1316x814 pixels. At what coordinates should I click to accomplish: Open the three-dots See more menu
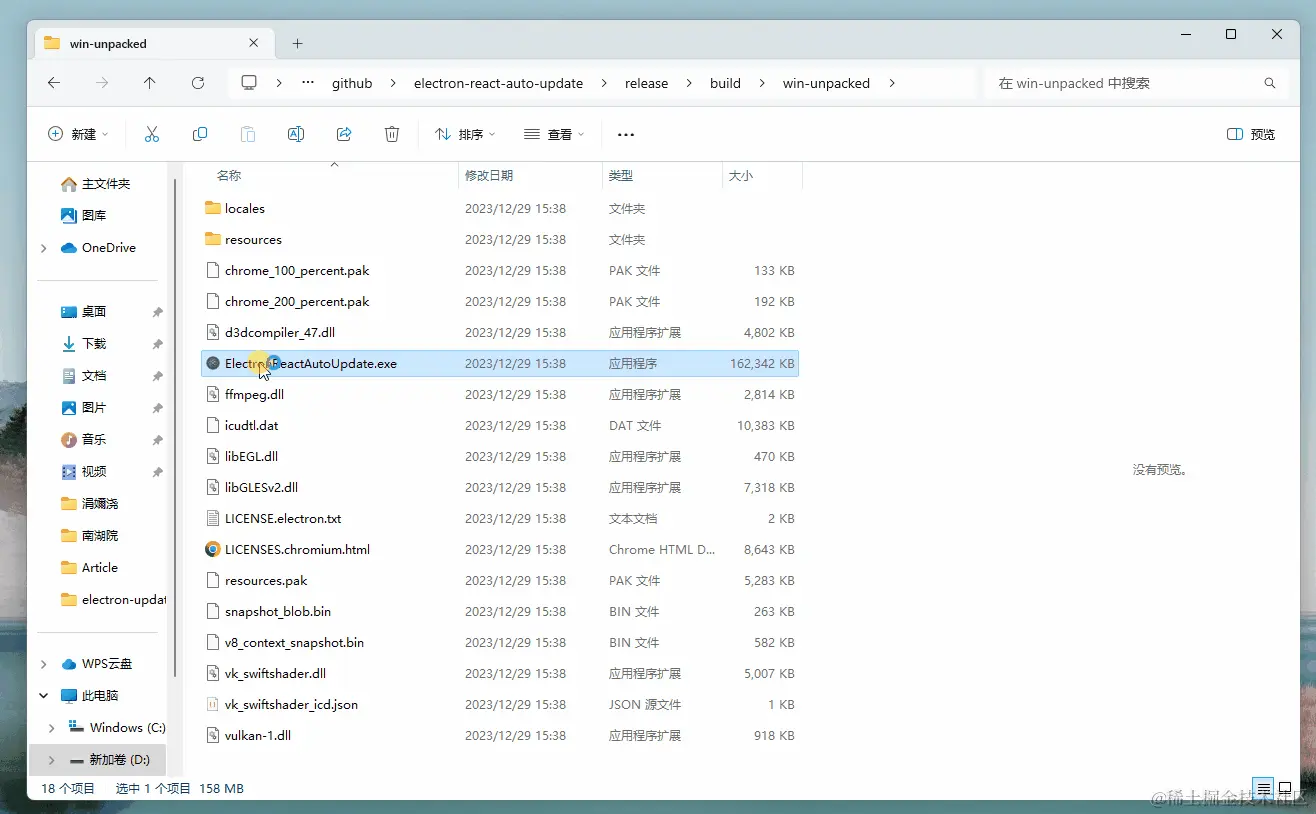pos(626,134)
